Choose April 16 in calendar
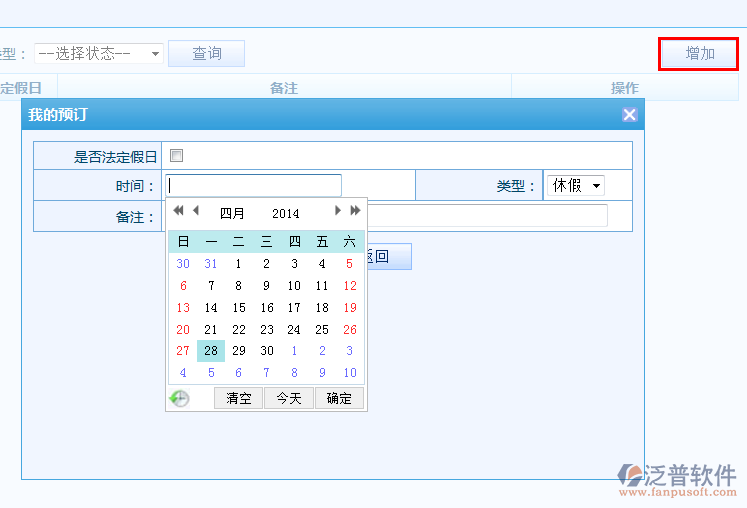 pyautogui.click(x=267, y=308)
